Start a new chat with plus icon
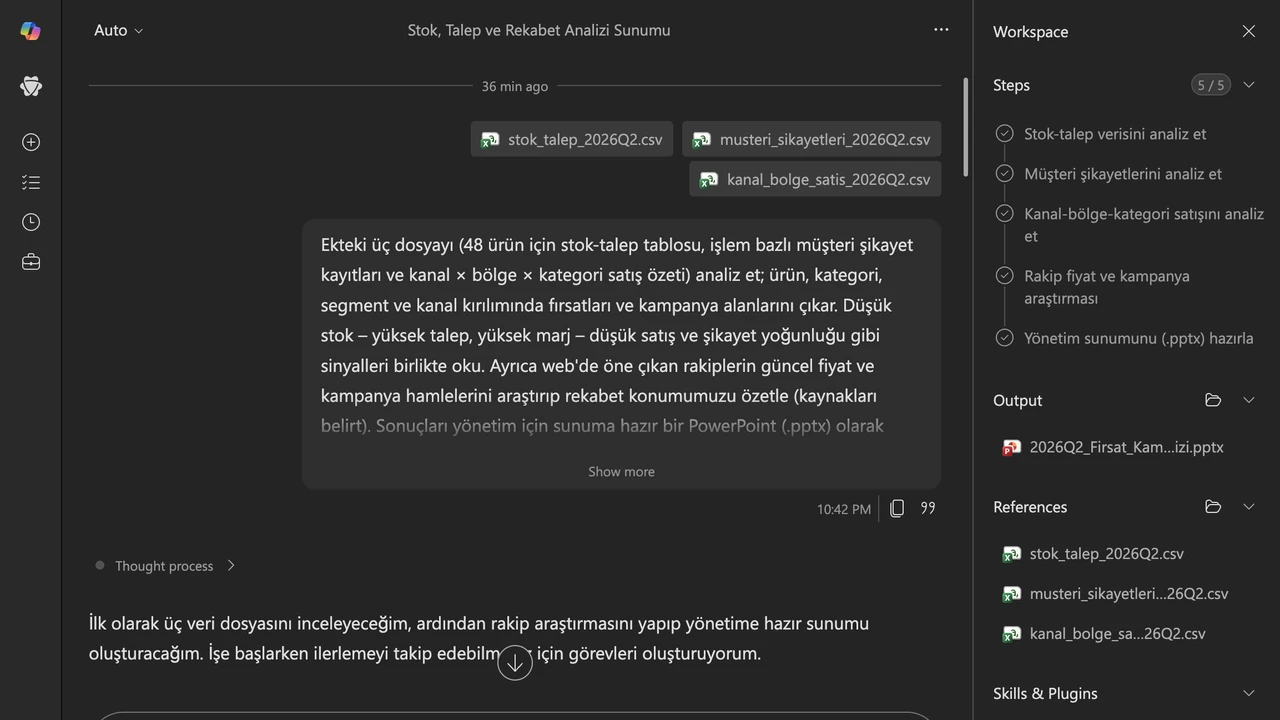Screen dimensions: 1280x720 point(31,142)
